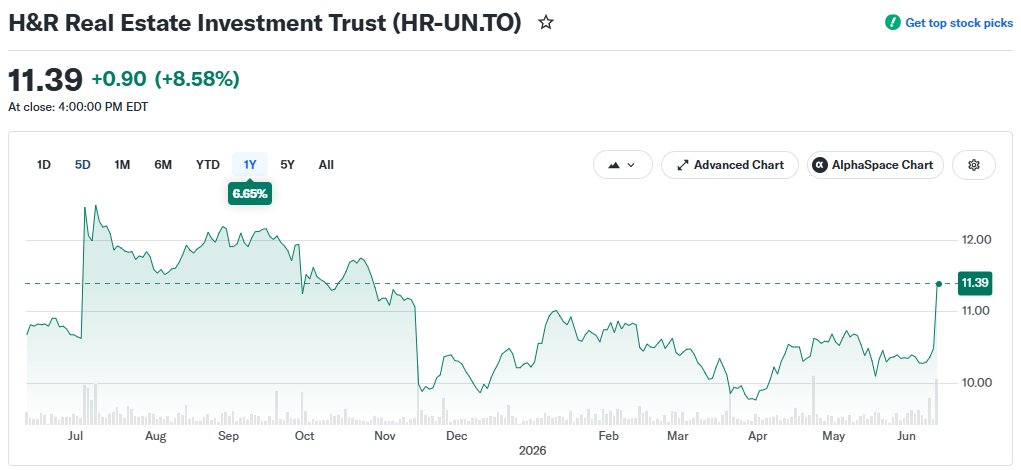Open the AlphaSpace Chart button
Viewport: 1021px width, 470px height.
click(x=874, y=165)
